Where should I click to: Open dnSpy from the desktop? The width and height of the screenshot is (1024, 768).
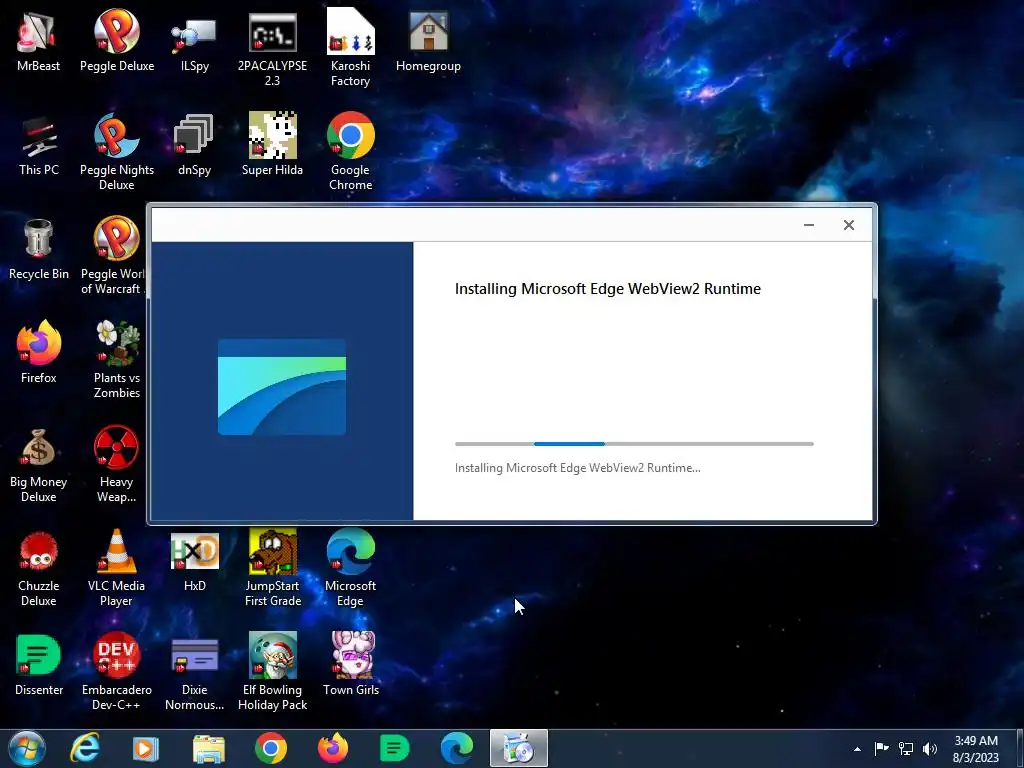pos(195,144)
